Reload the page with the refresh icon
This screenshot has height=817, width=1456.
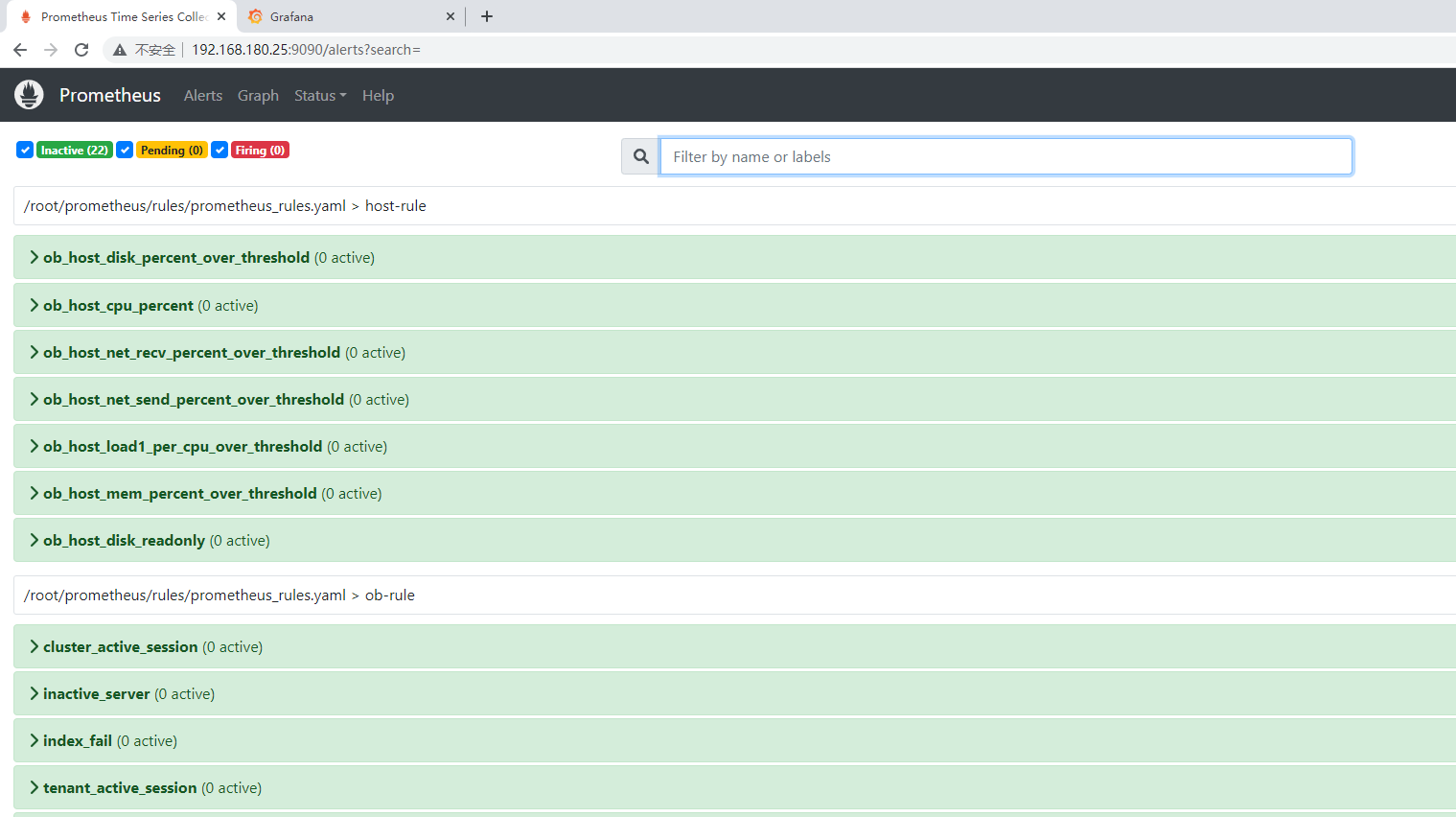point(81,50)
